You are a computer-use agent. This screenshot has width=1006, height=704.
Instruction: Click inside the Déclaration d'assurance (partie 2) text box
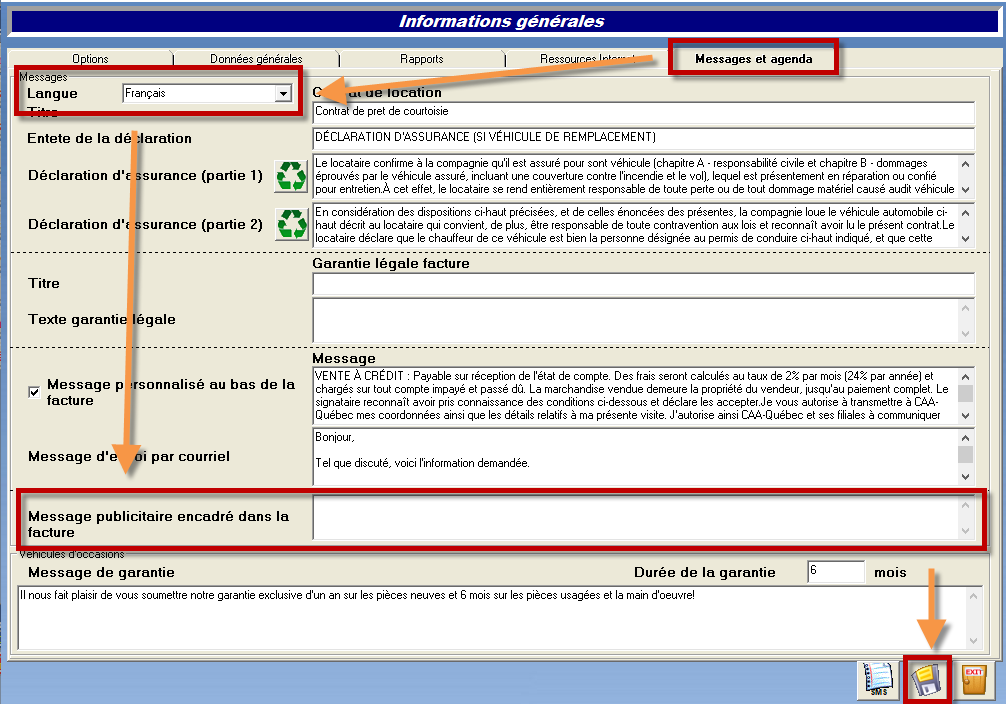coord(635,225)
